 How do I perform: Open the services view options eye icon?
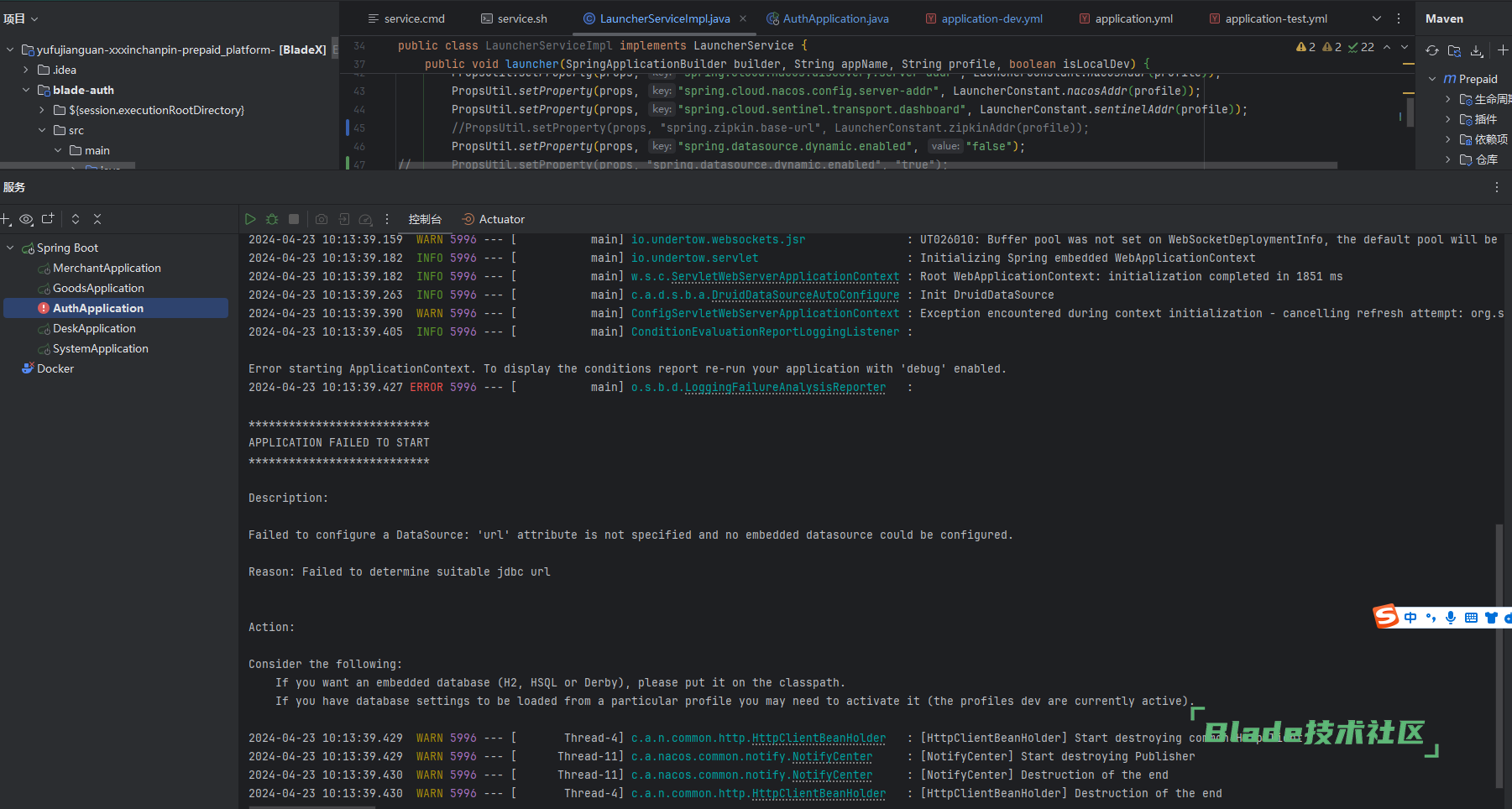(26, 219)
